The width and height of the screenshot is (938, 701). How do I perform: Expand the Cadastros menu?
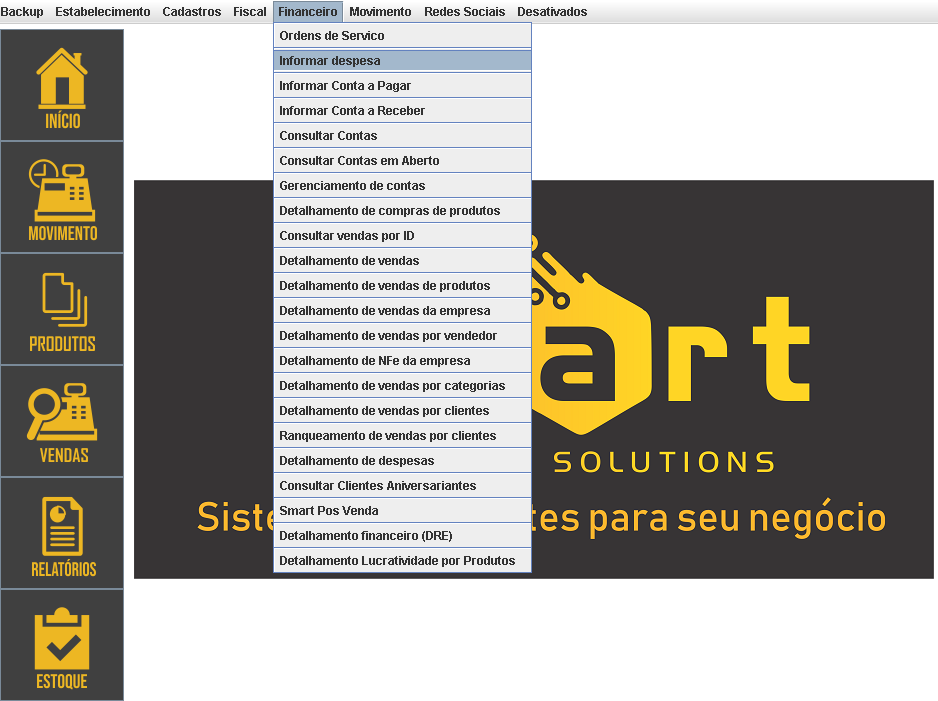point(191,12)
